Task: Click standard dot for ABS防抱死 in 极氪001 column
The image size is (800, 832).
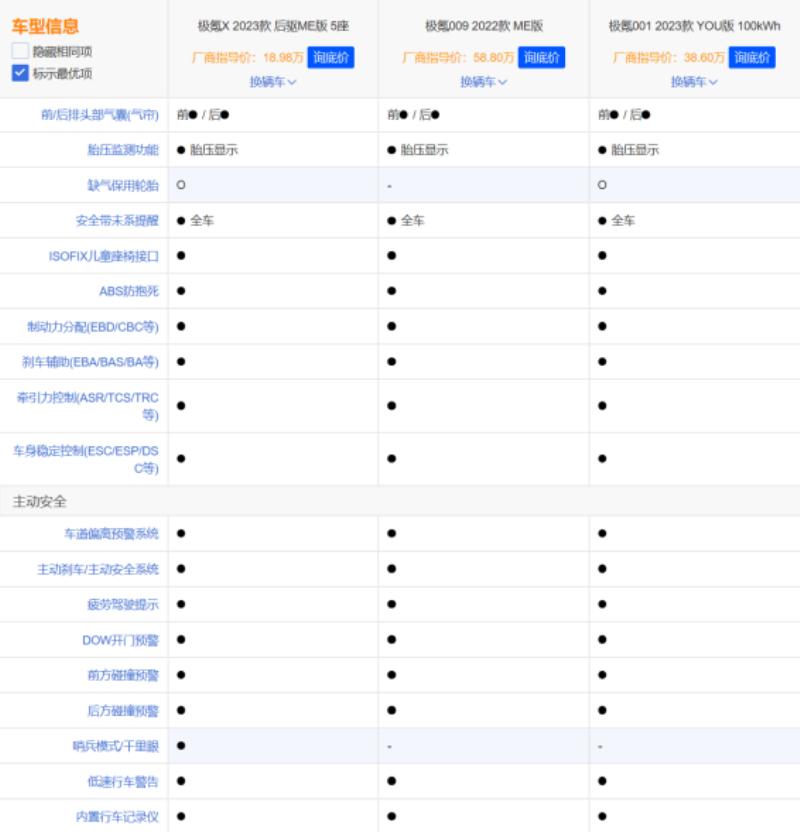Action: tap(602, 291)
